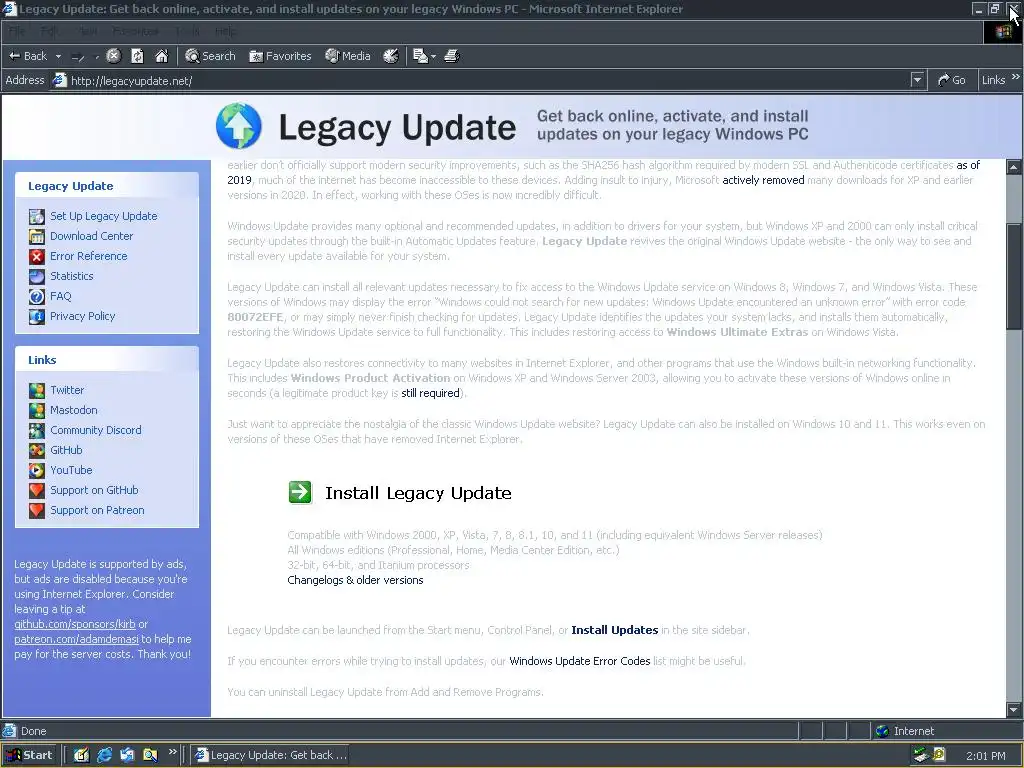Click the Privacy Policy info icon
Viewport: 1024px width, 768px height.
pos(37,316)
